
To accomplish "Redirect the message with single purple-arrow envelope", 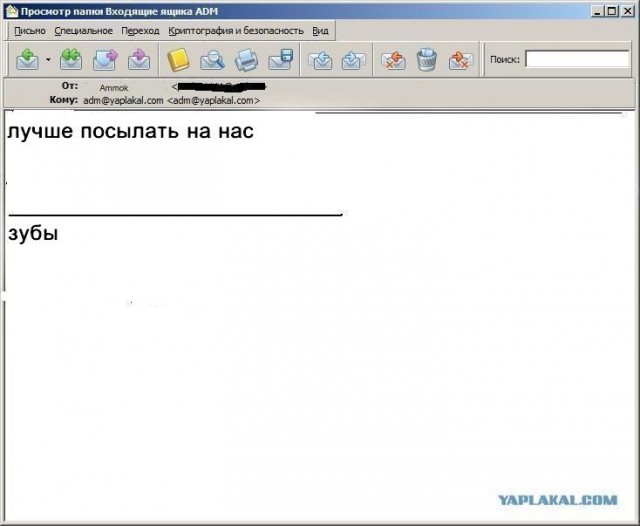I will pos(139,60).
